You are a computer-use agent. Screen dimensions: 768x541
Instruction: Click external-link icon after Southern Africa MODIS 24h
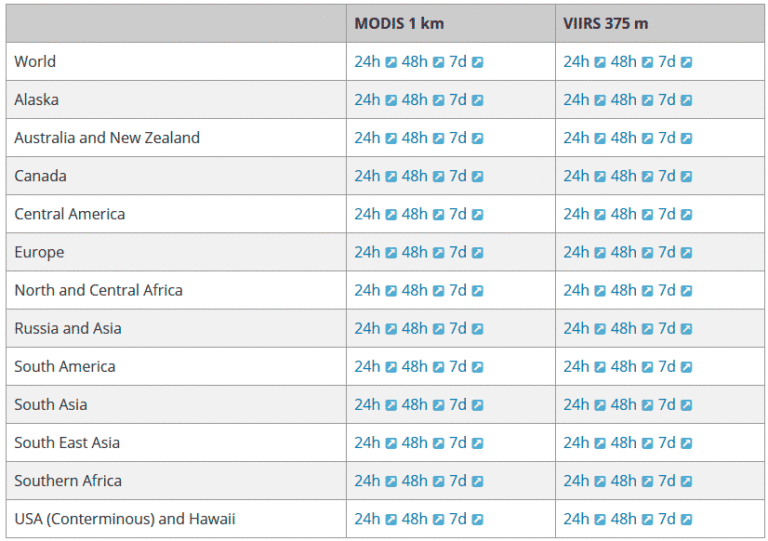tap(391, 481)
